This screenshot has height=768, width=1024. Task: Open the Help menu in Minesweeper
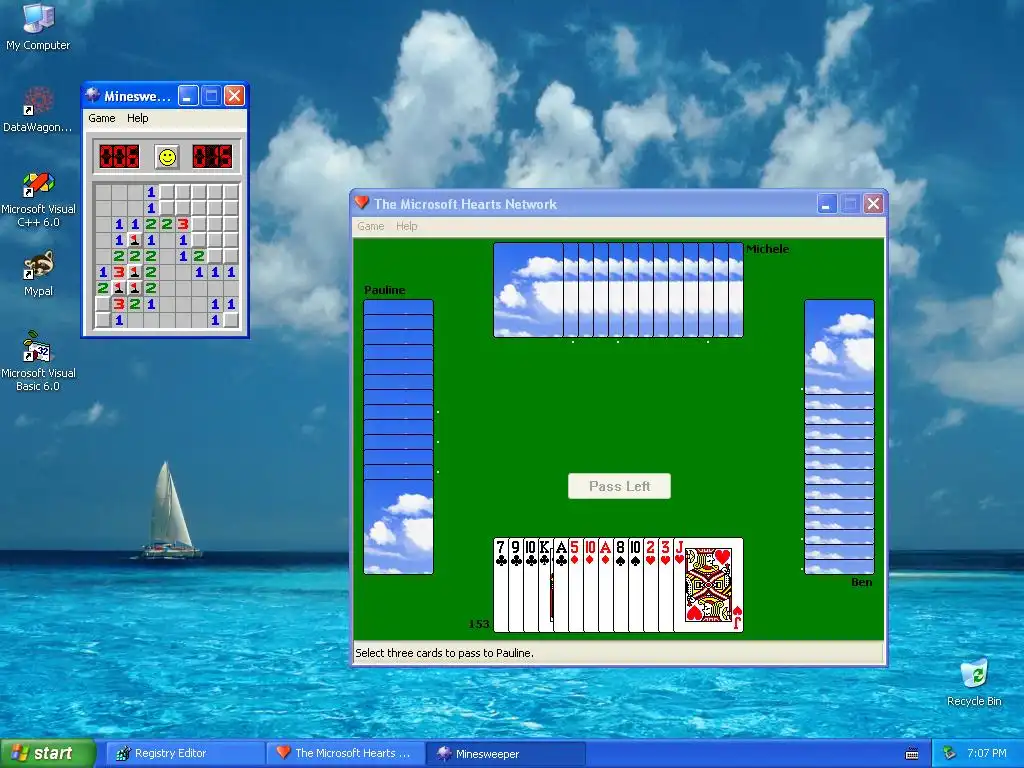[137, 118]
